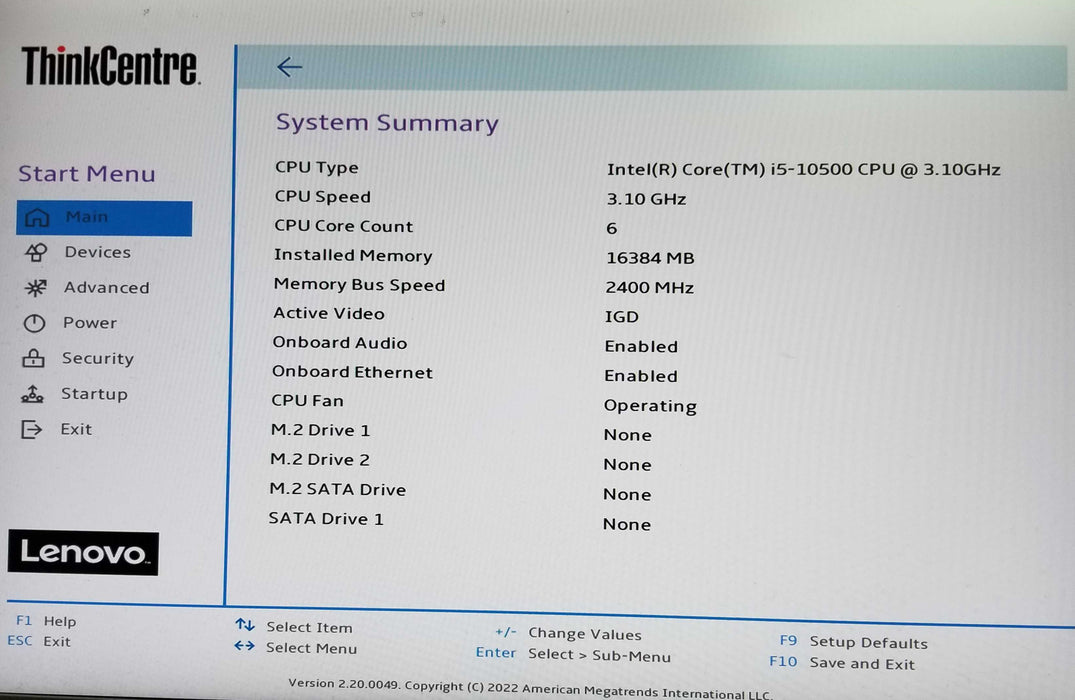Open the Devices menu
1075x700 pixels.
tap(97, 252)
